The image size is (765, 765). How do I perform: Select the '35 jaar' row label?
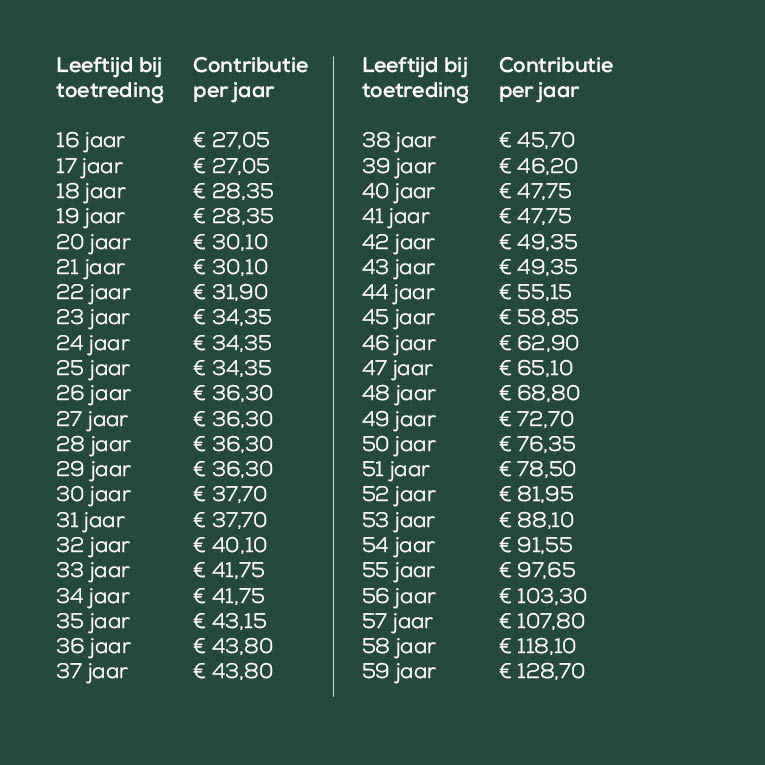tap(93, 621)
